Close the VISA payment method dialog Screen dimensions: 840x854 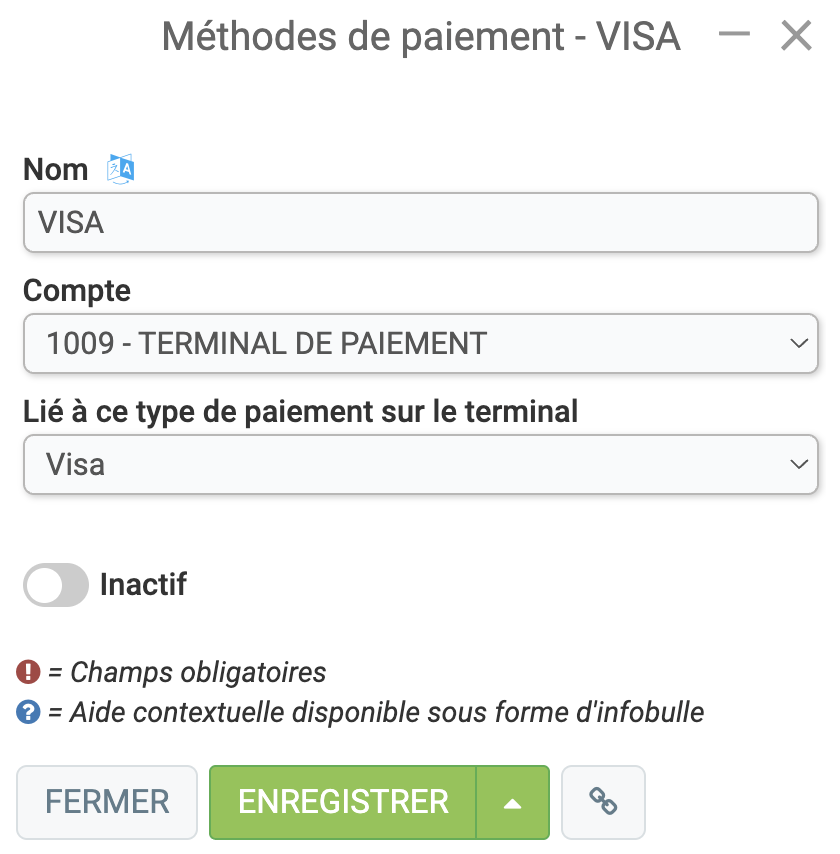(796, 35)
